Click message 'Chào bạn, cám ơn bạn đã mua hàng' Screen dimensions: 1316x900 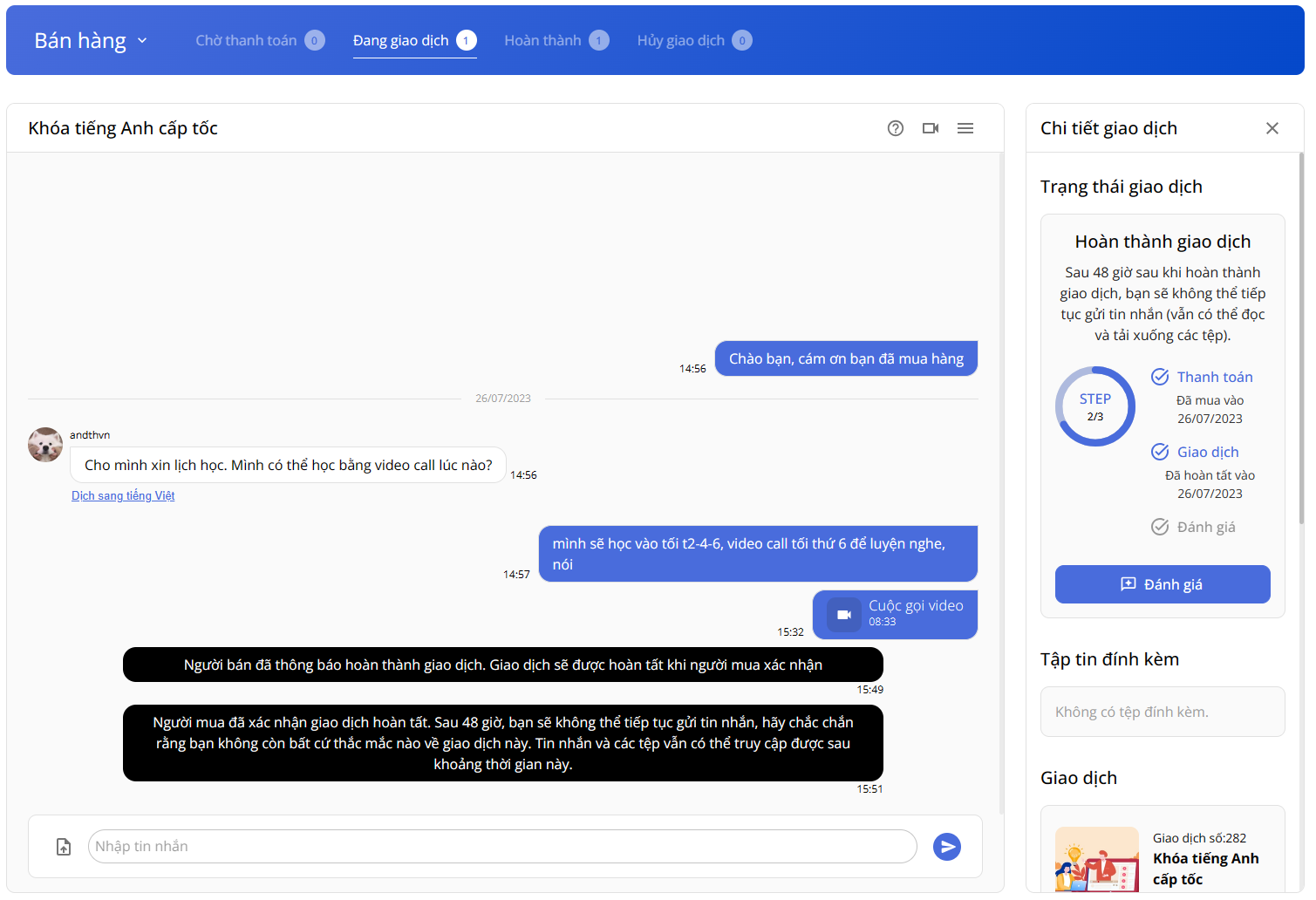[x=846, y=358]
